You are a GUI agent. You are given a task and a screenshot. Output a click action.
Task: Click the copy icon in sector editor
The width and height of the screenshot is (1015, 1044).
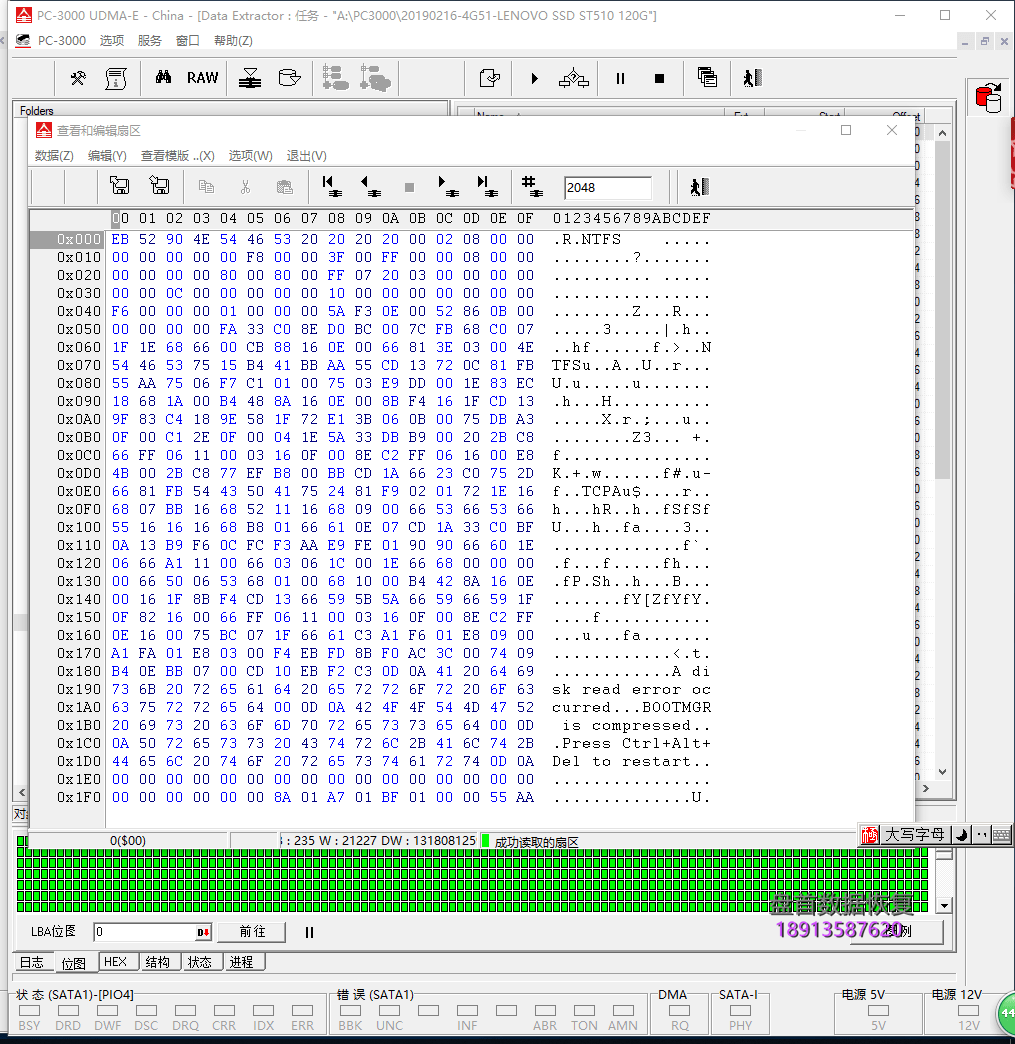[x=206, y=187]
